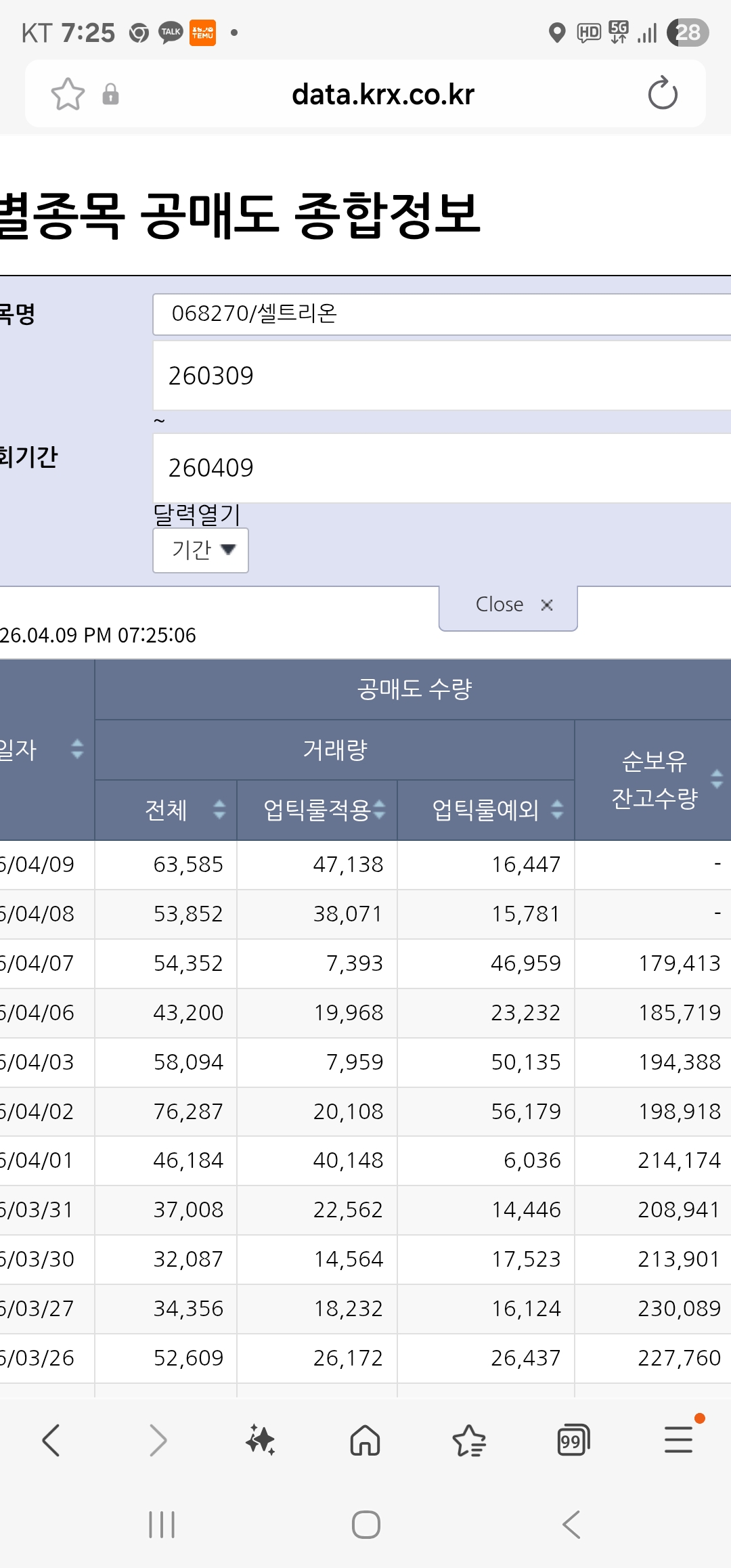Open the browser hamburger menu

678,1440
